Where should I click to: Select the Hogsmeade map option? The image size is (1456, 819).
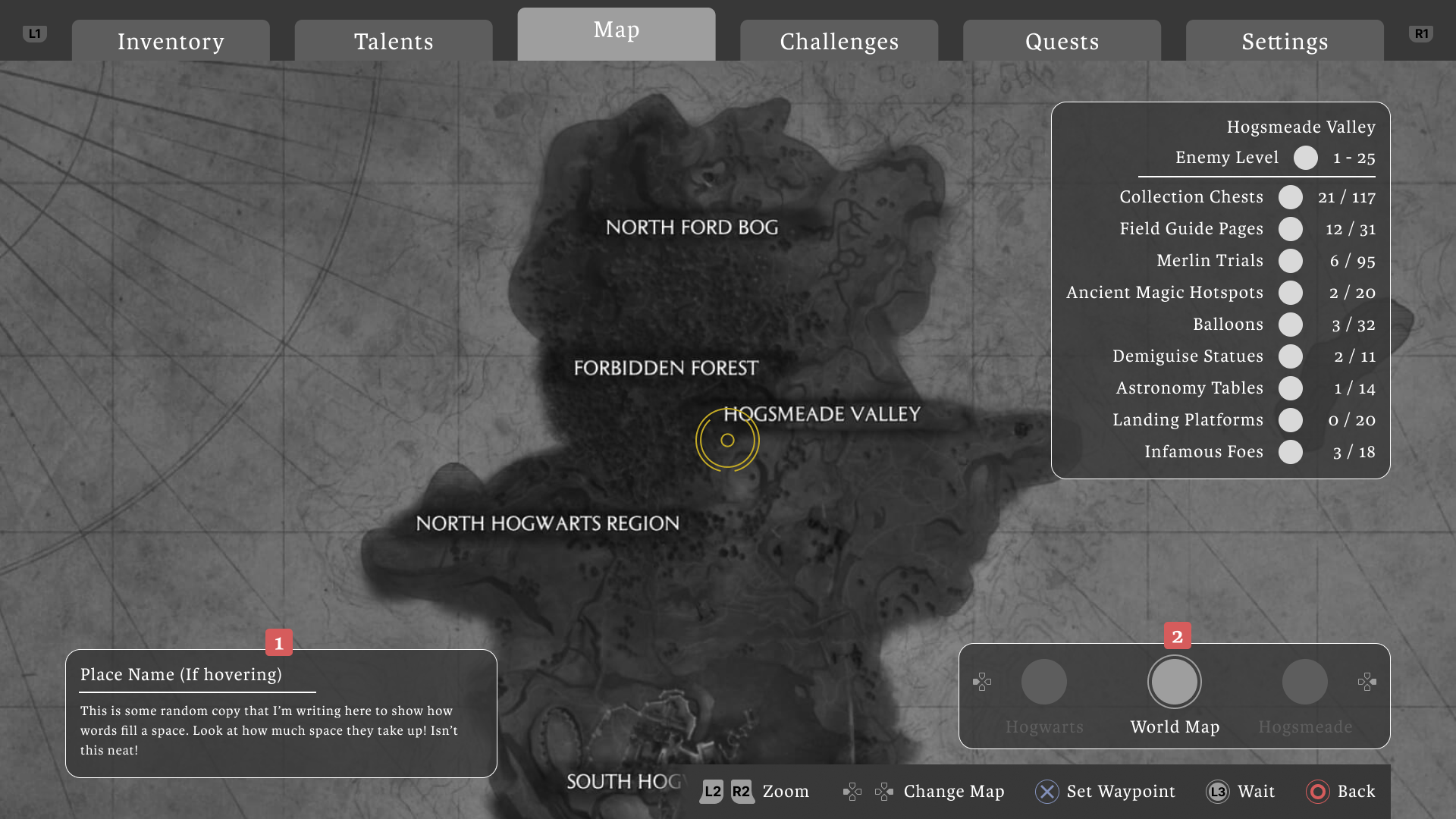click(1305, 682)
